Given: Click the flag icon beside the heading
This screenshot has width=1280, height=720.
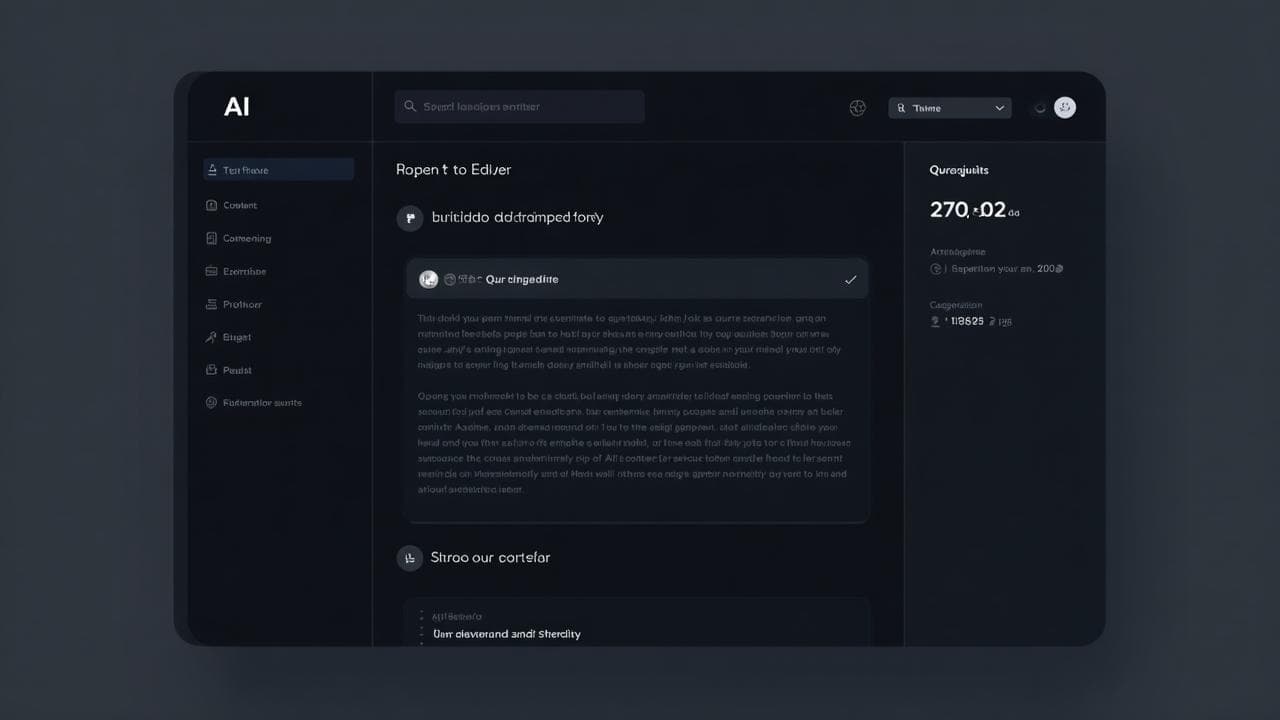Looking at the screenshot, I should pos(409,217).
